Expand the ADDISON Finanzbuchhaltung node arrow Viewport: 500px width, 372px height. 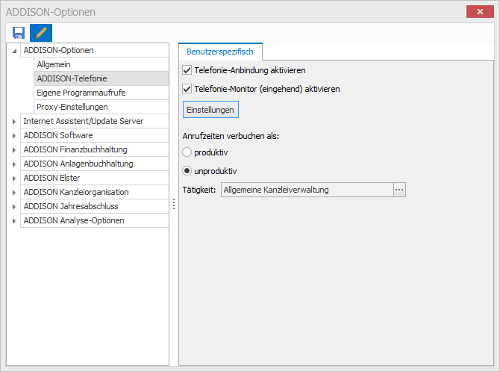coord(14,150)
